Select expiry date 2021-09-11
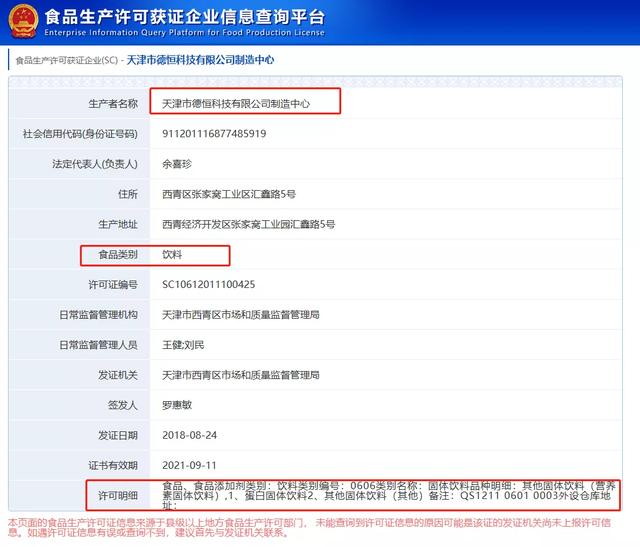 coord(189,466)
